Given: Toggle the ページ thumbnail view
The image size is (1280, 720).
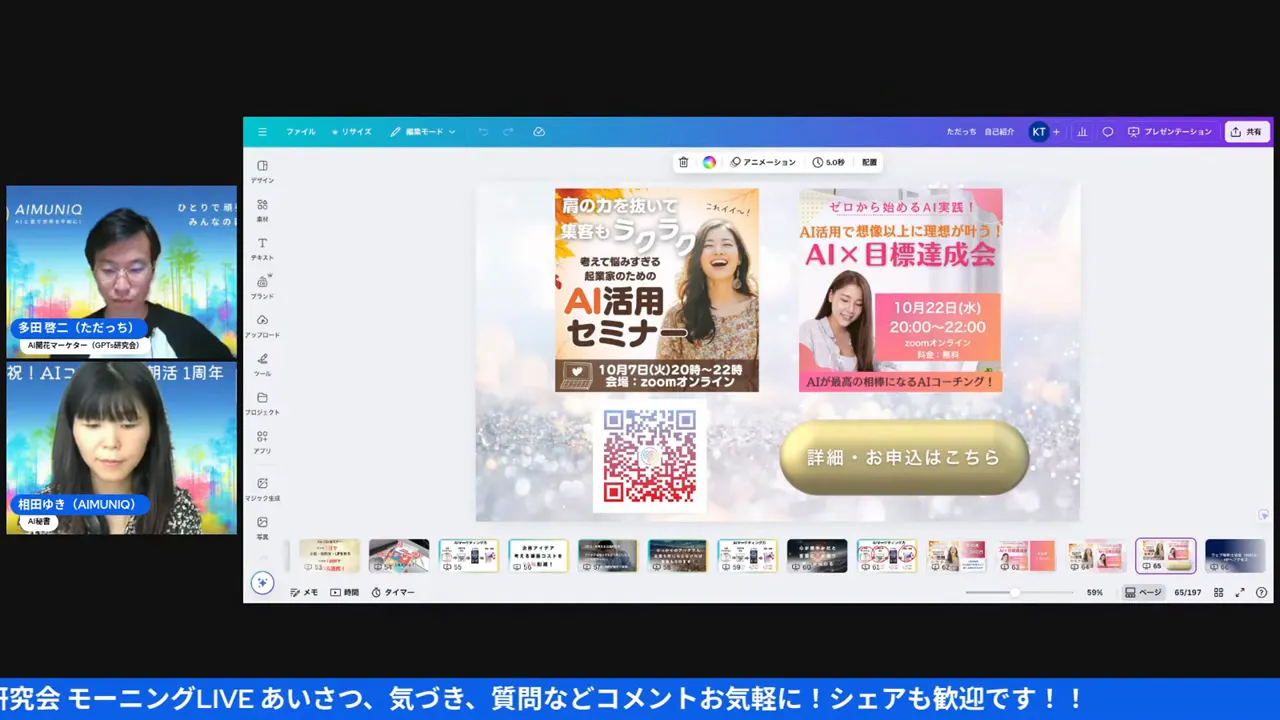Looking at the screenshot, I should coord(1144,593).
